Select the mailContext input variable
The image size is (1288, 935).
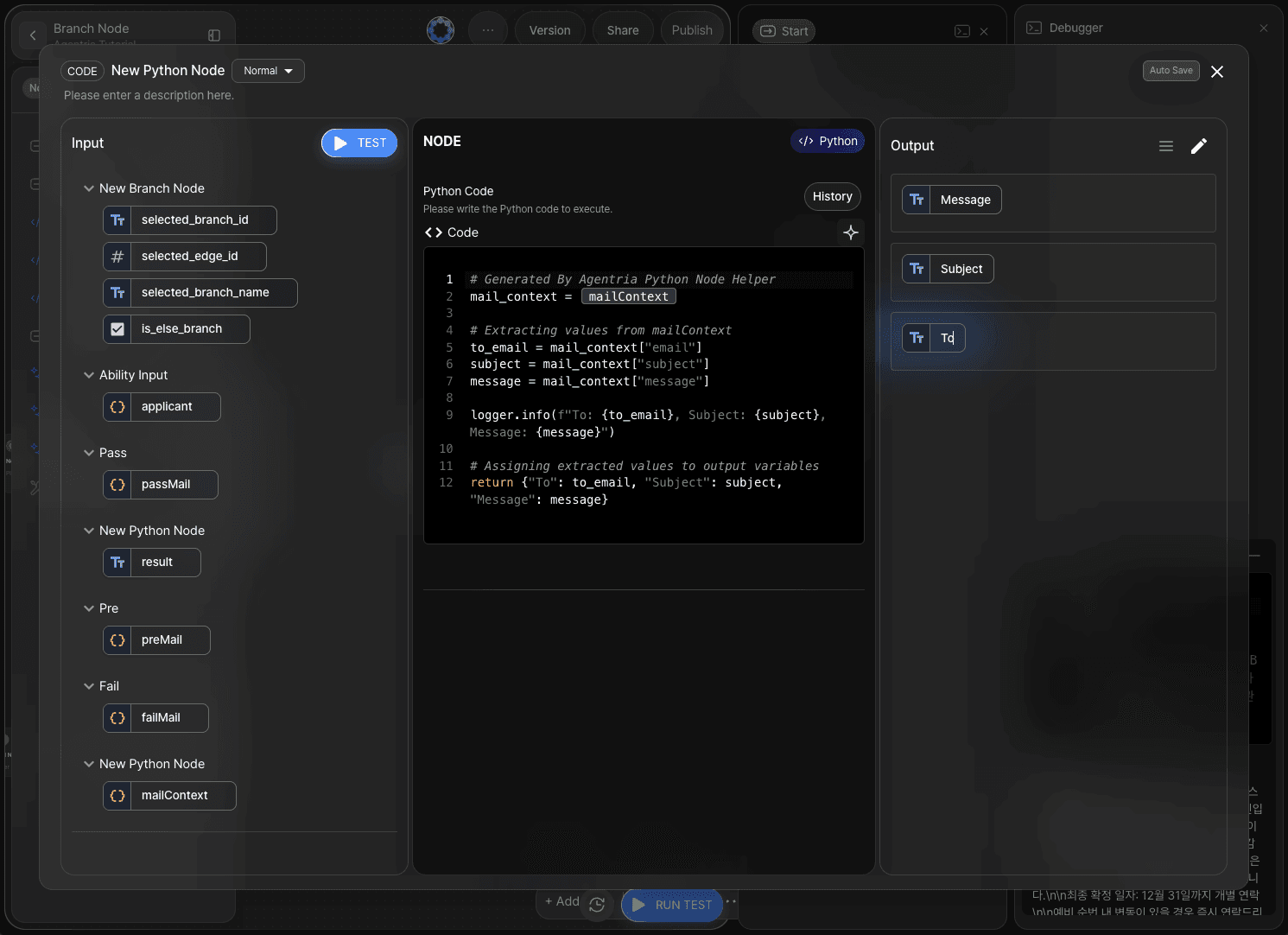(169, 796)
